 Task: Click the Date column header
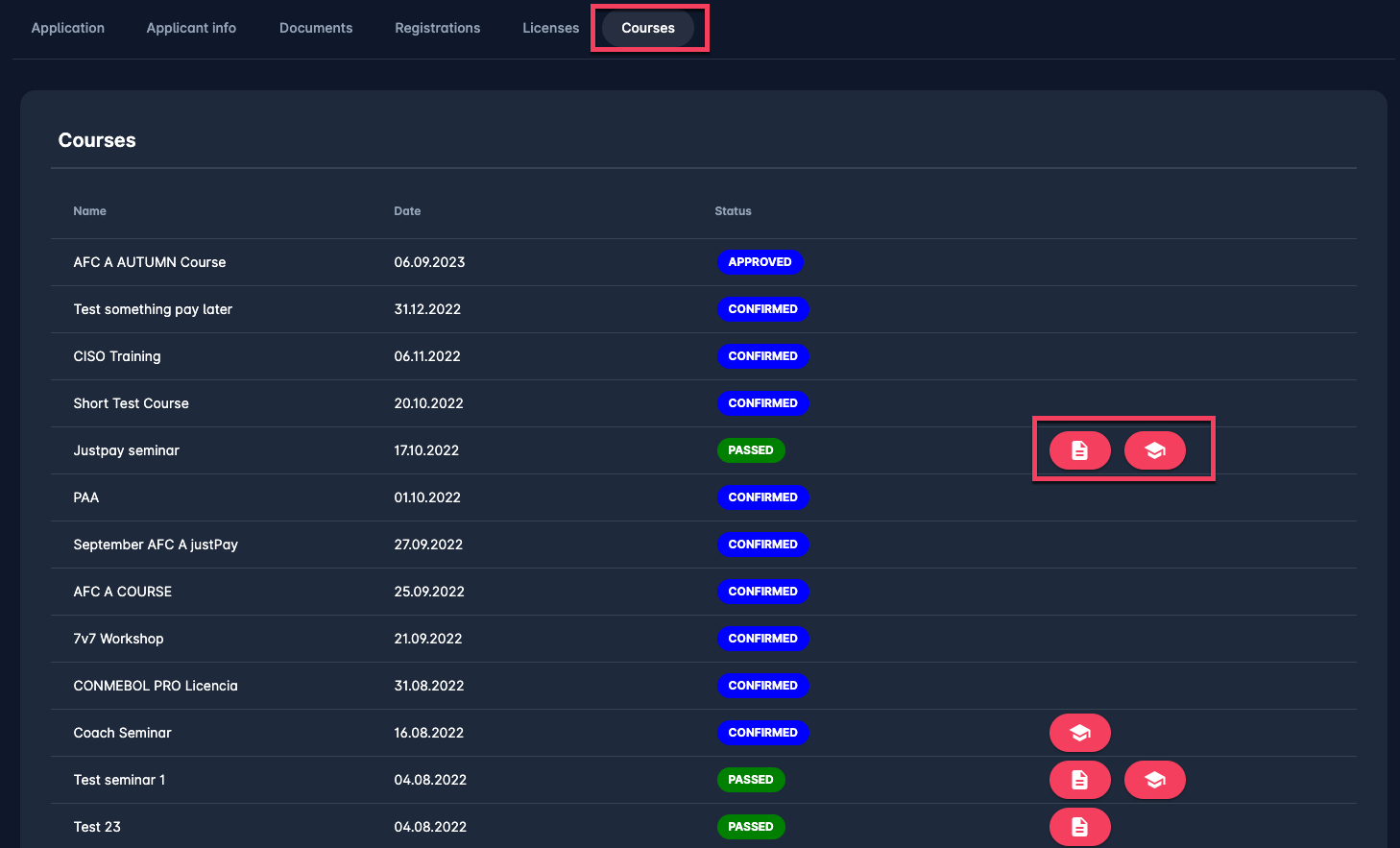click(x=407, y=211)
